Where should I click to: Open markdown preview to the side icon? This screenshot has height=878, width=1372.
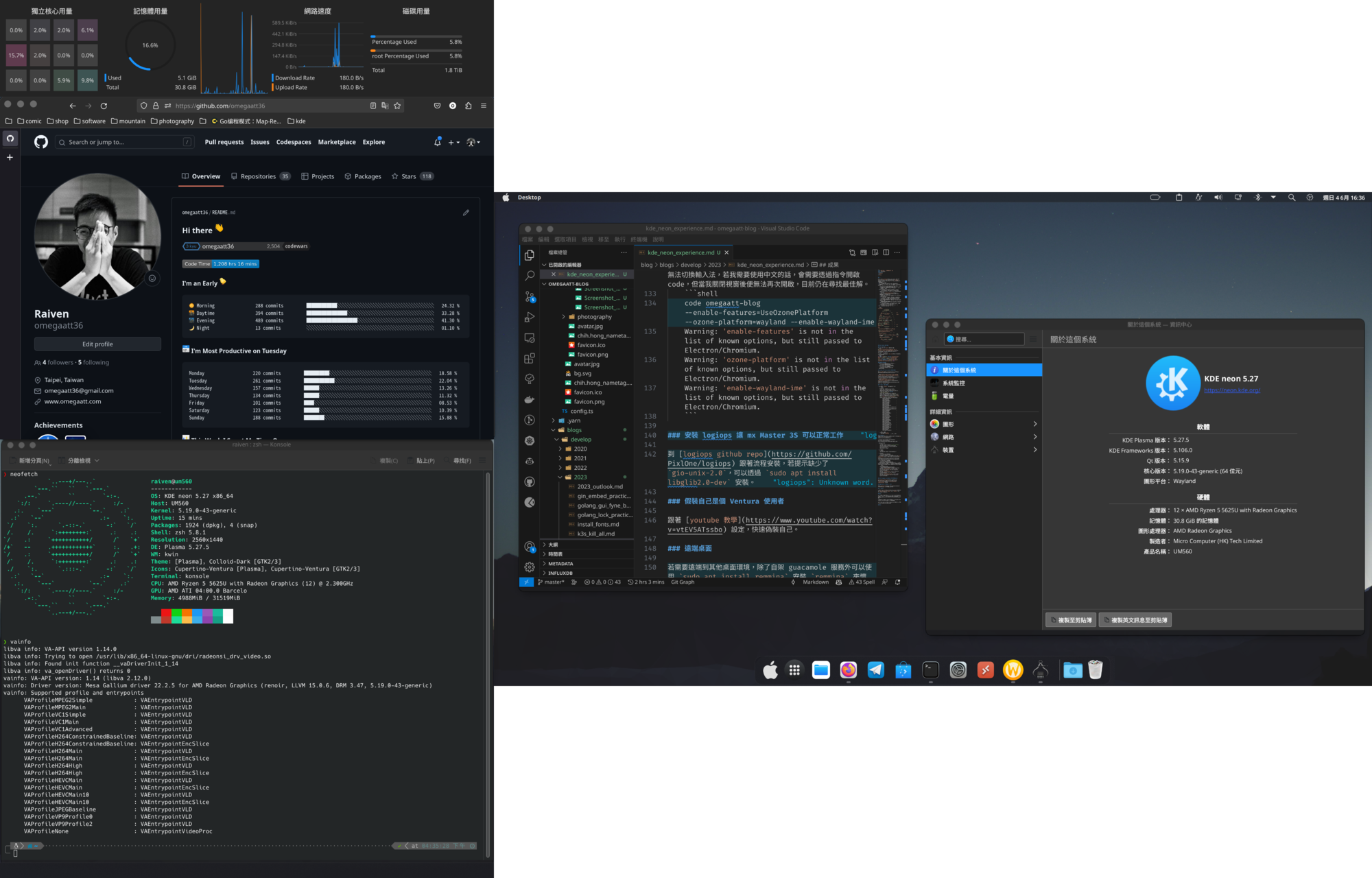click(875, 252)
